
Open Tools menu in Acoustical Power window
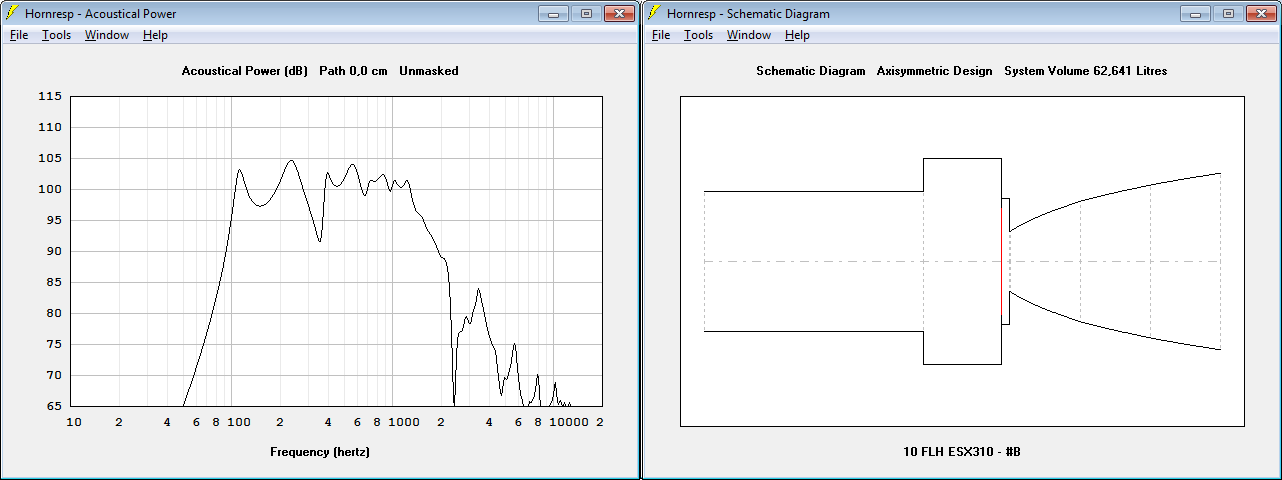click(x=56, y=35)
